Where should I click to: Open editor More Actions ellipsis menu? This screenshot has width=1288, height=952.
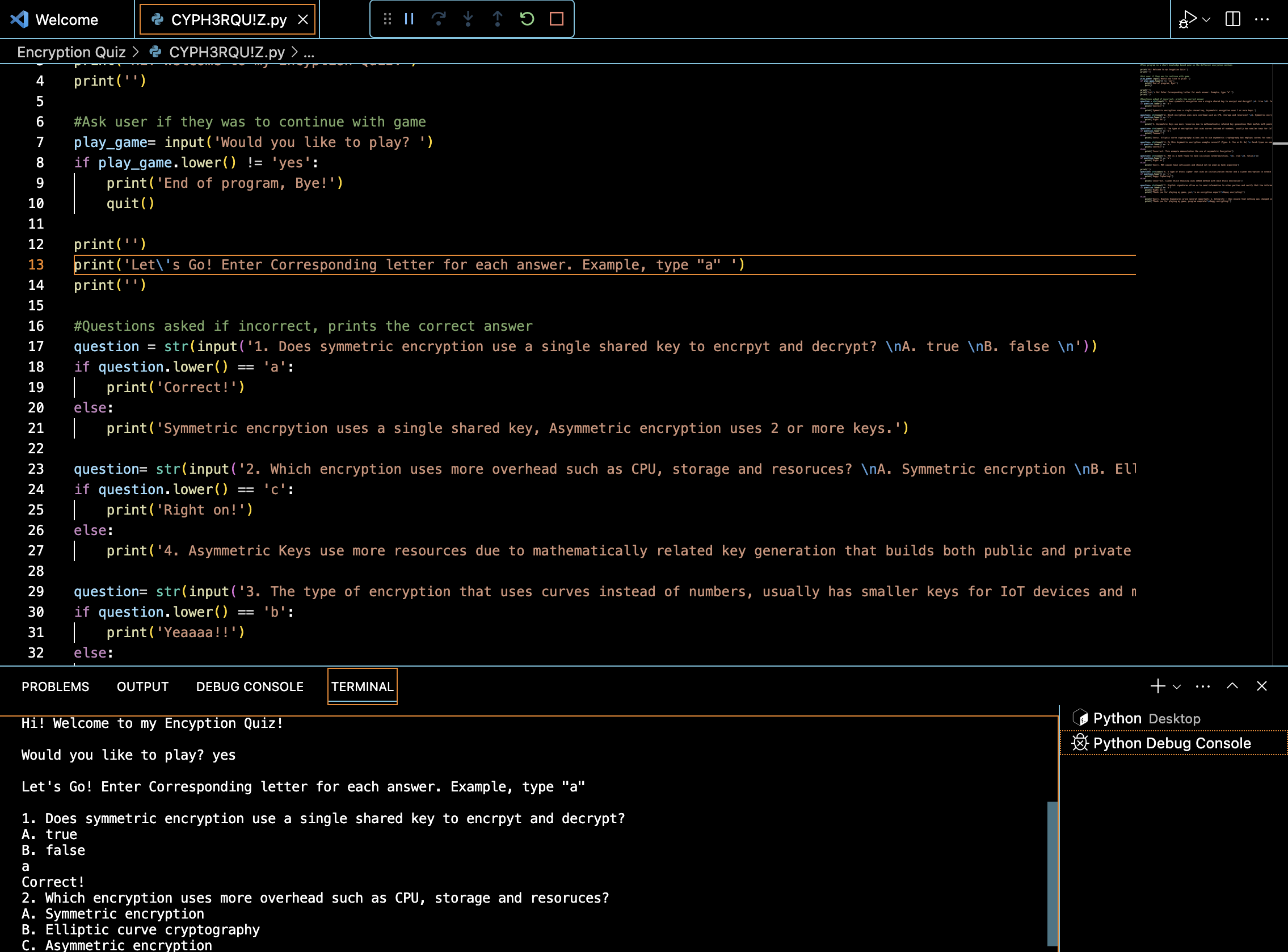click(x=1262, y=19)
